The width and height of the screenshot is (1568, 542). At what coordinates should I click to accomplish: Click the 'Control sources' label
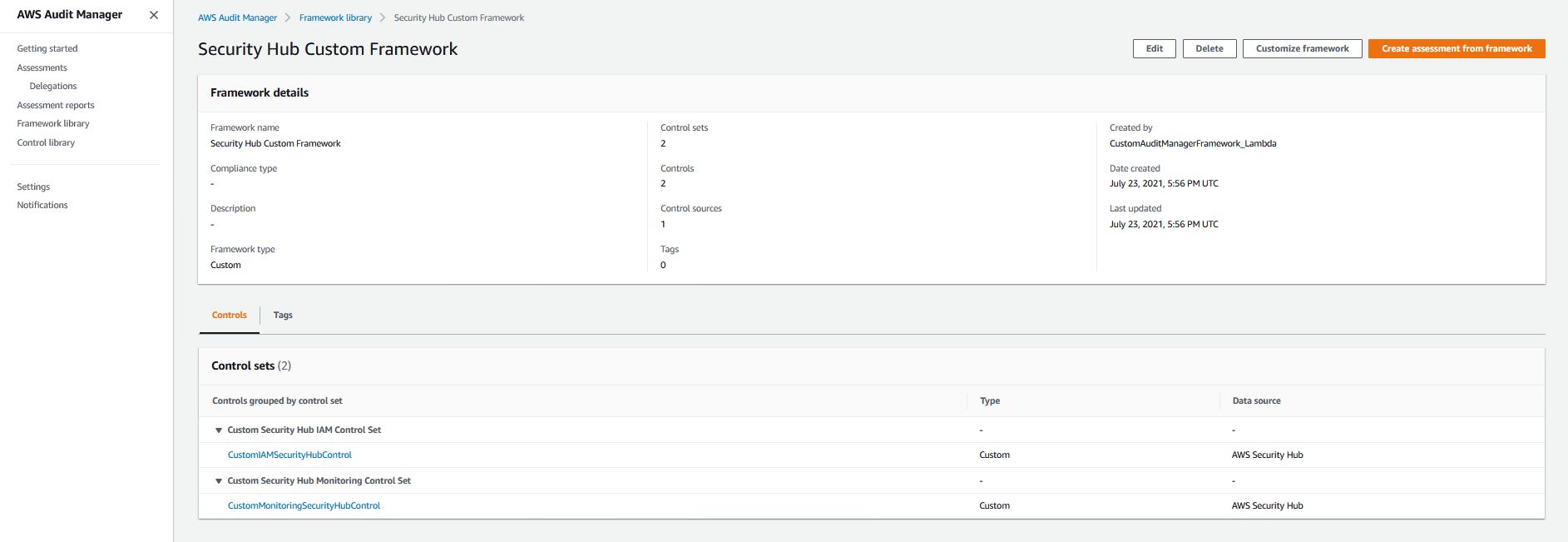point(691,208)
